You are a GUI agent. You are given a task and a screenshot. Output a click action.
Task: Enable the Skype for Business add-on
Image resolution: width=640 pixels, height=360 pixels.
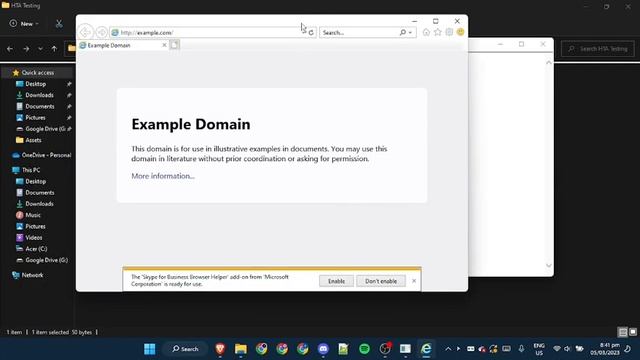(x=336, y=281)
